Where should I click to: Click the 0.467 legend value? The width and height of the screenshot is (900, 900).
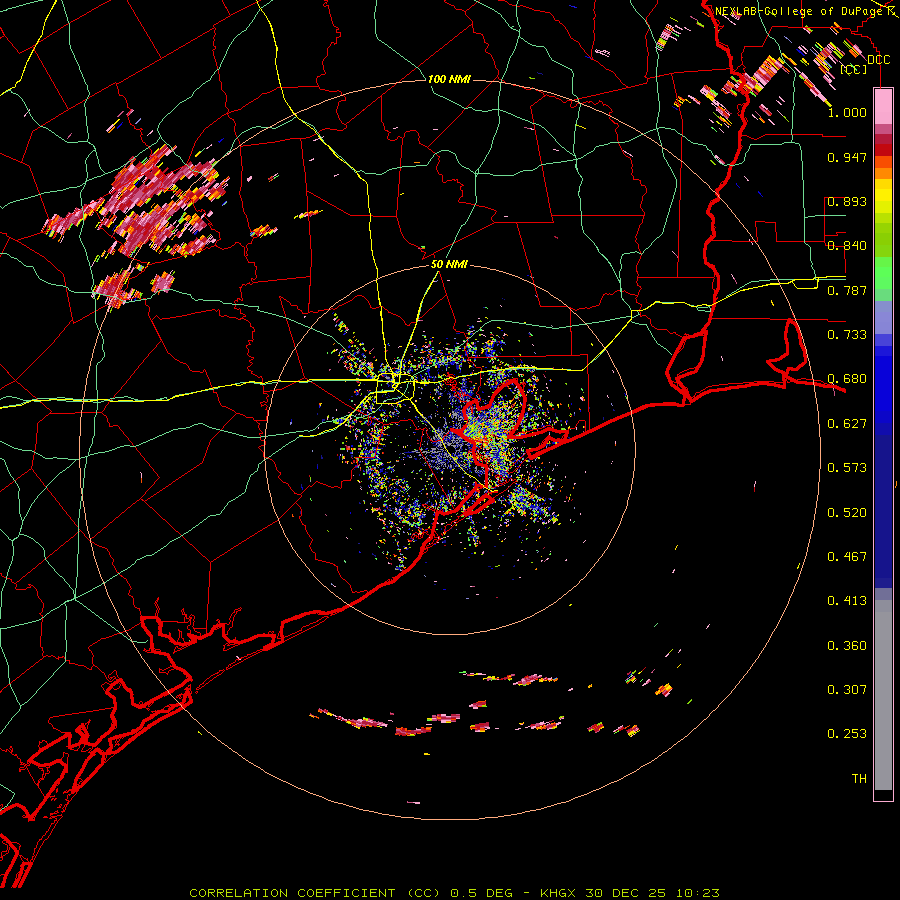tap(847, 557)
